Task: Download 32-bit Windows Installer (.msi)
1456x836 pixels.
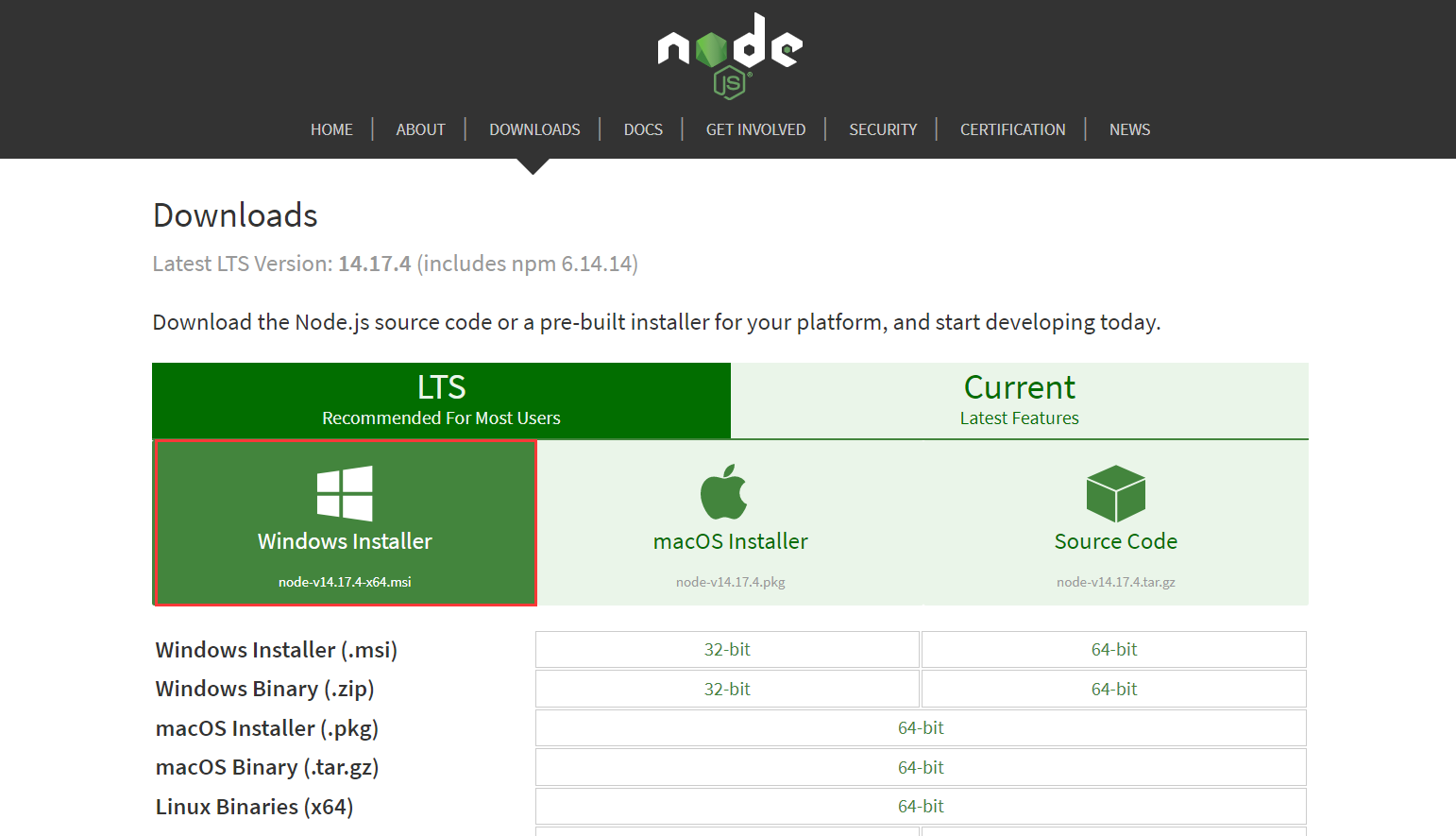Action: click(727, 650)
